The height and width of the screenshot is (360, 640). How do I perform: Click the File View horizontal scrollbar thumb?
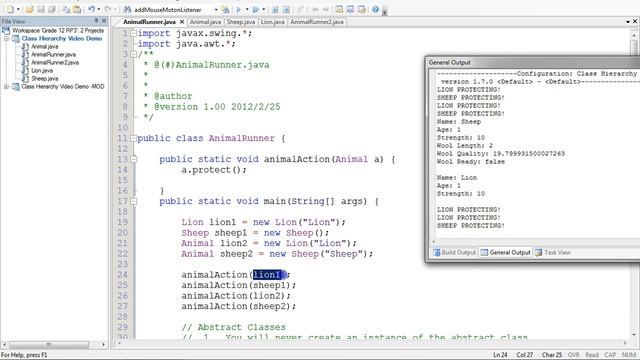(49, 344)
